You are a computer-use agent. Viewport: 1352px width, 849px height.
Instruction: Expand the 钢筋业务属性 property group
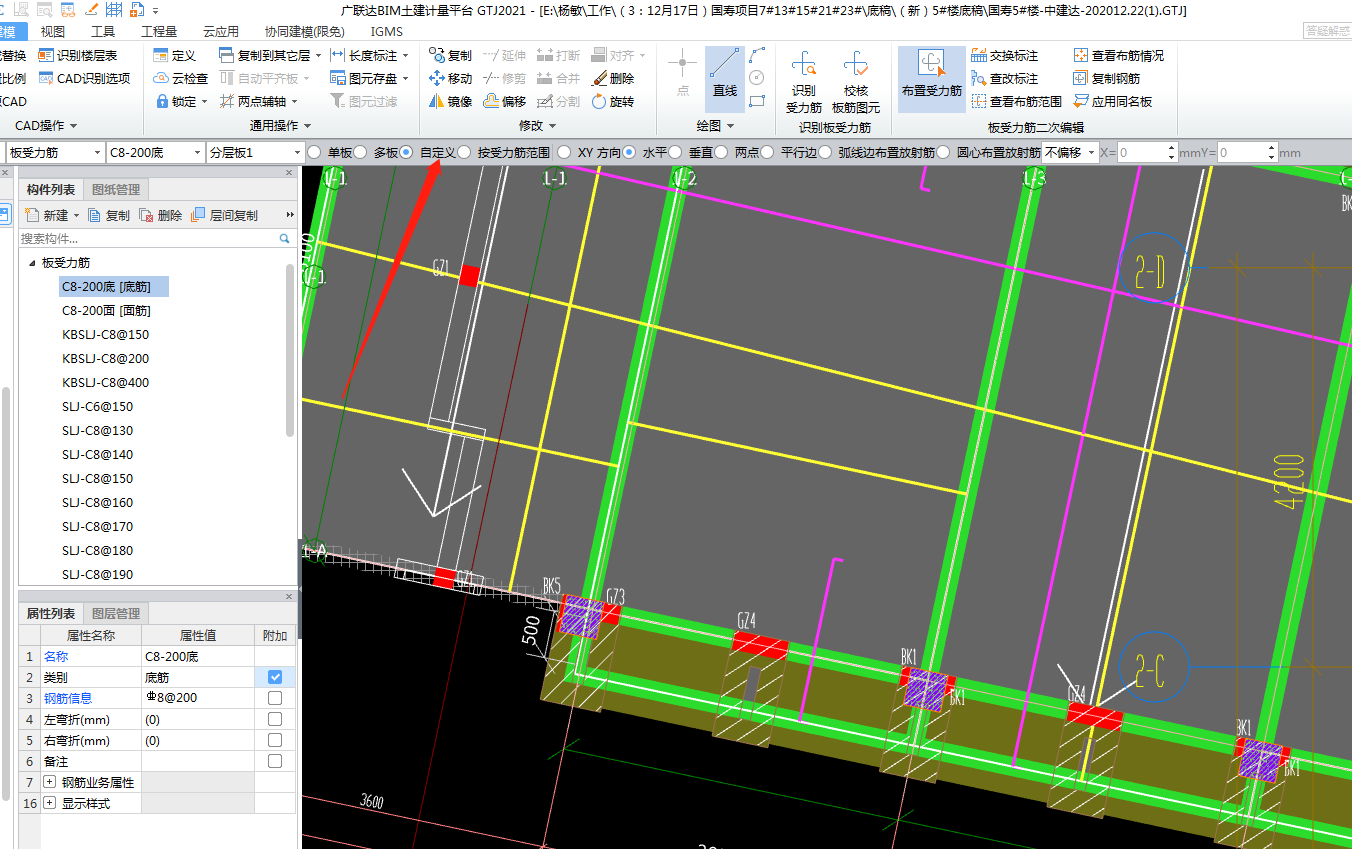[x=49, y=782]
